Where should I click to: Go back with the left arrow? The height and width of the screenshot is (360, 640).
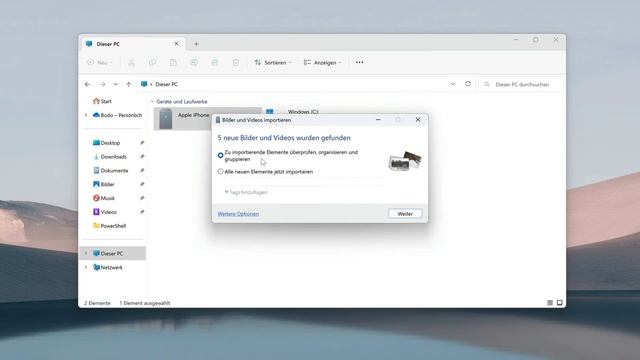tap(88, 84)
